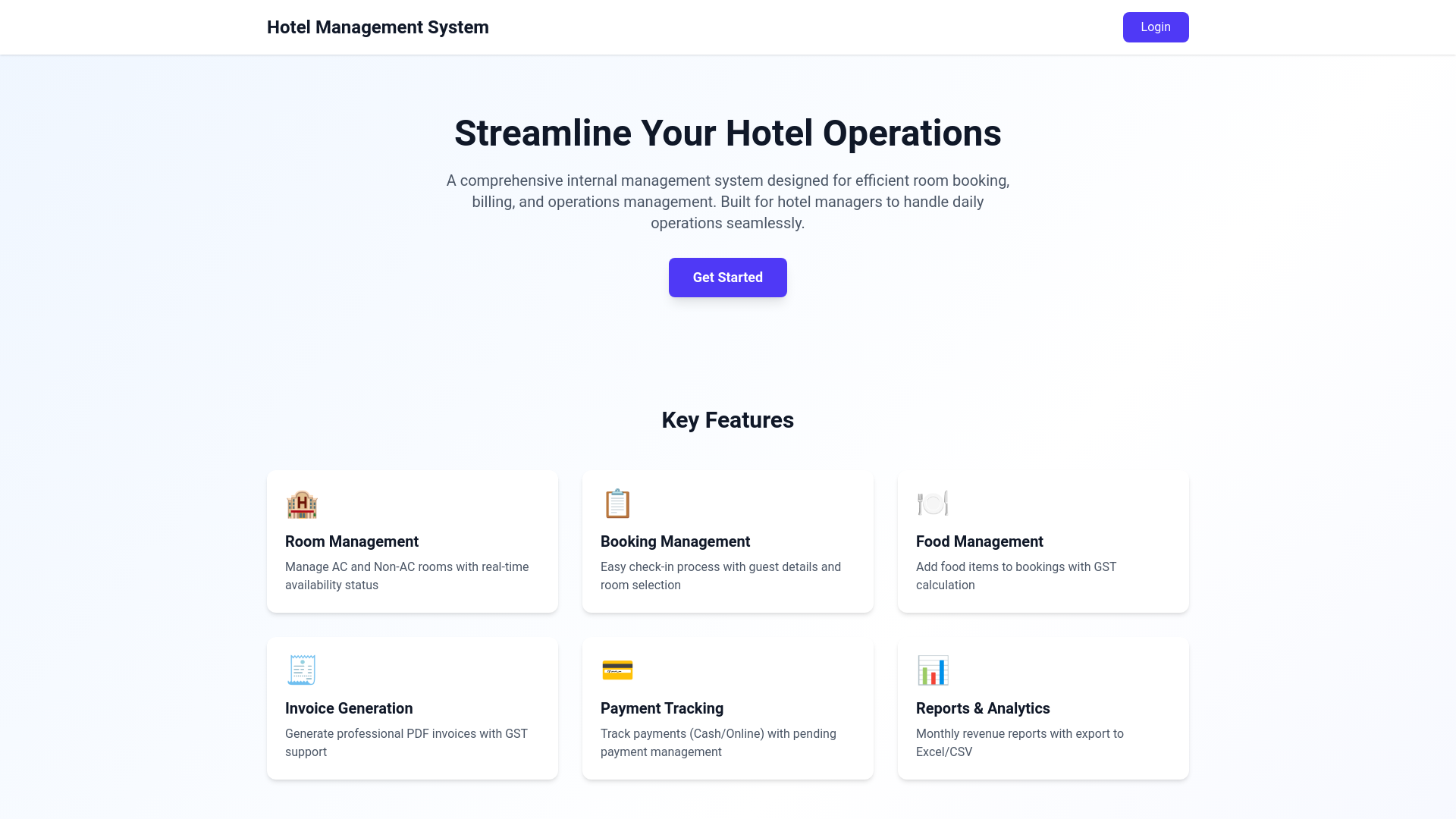This screenshot has height=819, width=1456.
Task: Click the 'A comprehensive internal management system' paragraph
Action: coord(728,202)
